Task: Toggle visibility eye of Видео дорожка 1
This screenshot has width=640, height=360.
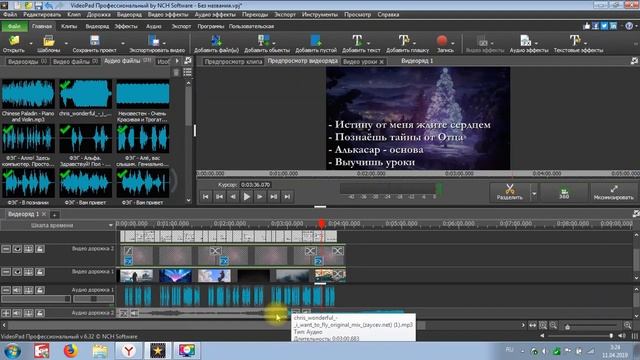Action: click(17, 272)
